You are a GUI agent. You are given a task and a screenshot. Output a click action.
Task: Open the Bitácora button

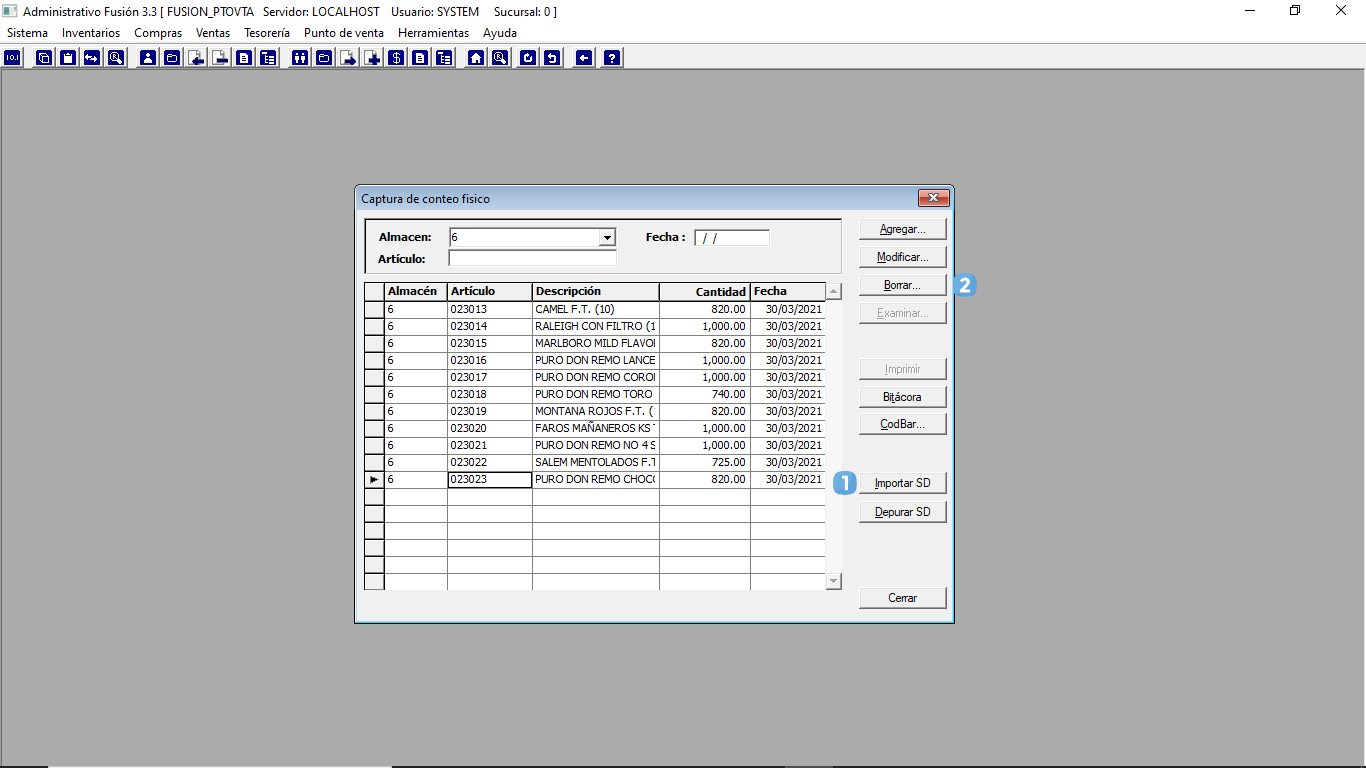(x=903, y=397)
